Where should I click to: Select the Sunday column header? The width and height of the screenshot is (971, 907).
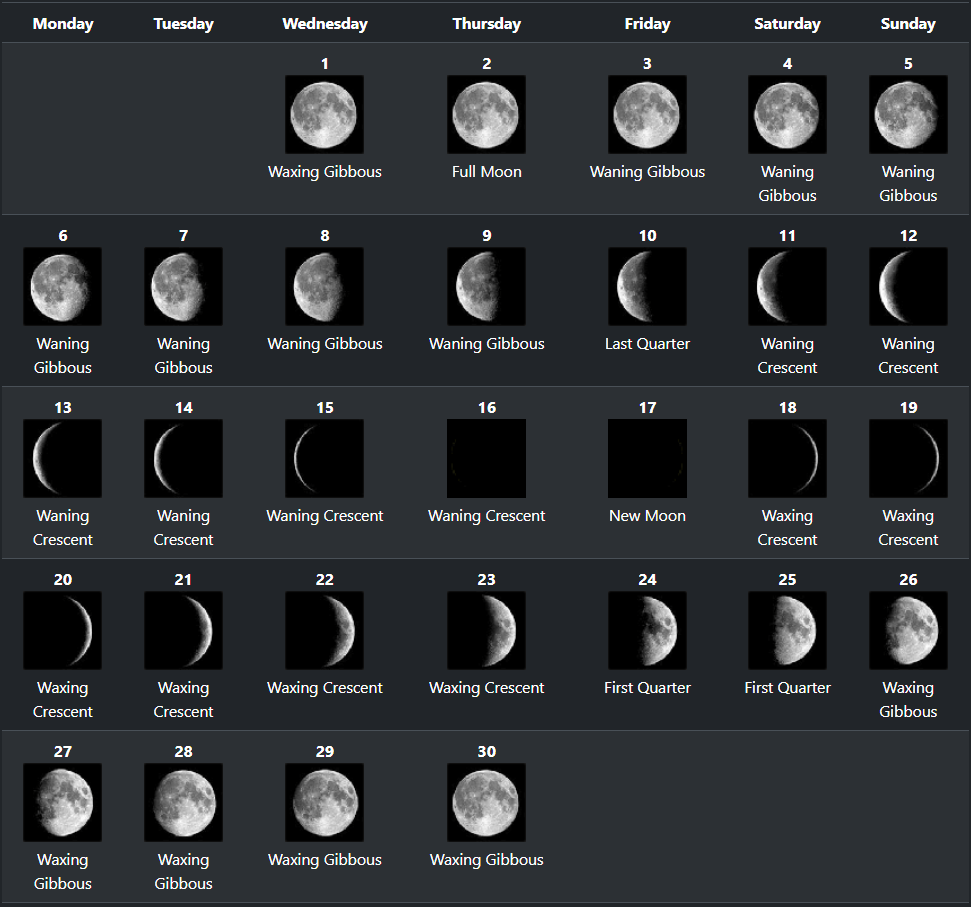point(908,24)
